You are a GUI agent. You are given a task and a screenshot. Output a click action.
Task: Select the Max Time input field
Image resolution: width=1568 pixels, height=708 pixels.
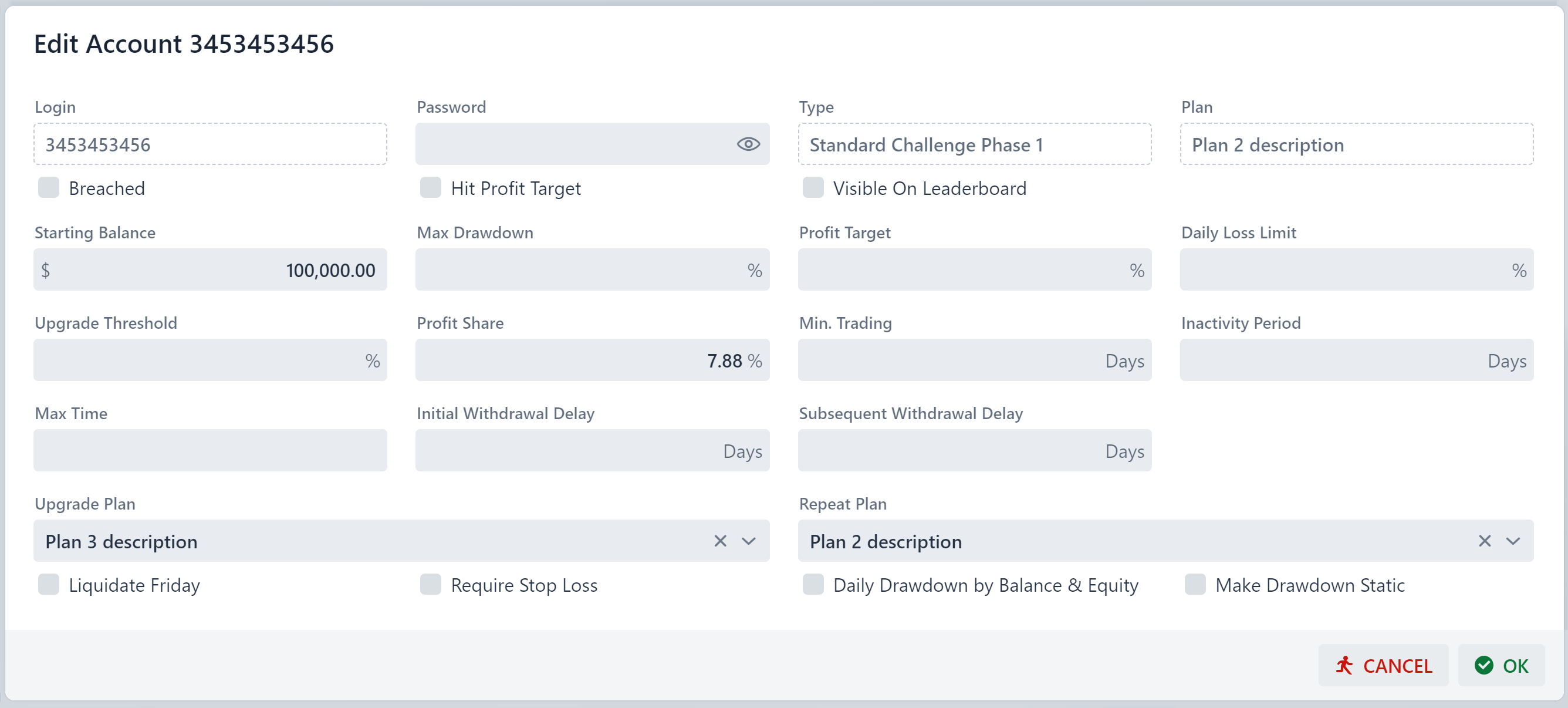(210, 450)
